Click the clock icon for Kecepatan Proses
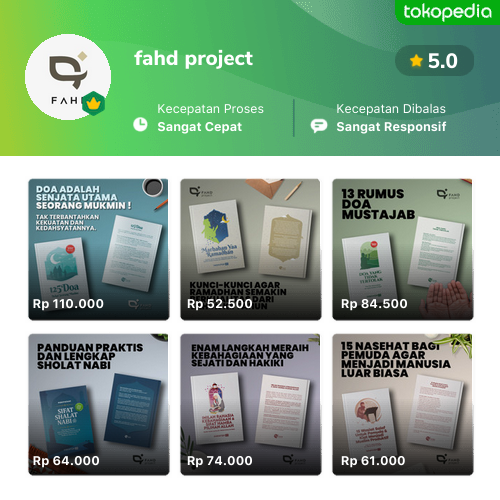The height and width of the screenshot is (500, 500). click(140, 124)
